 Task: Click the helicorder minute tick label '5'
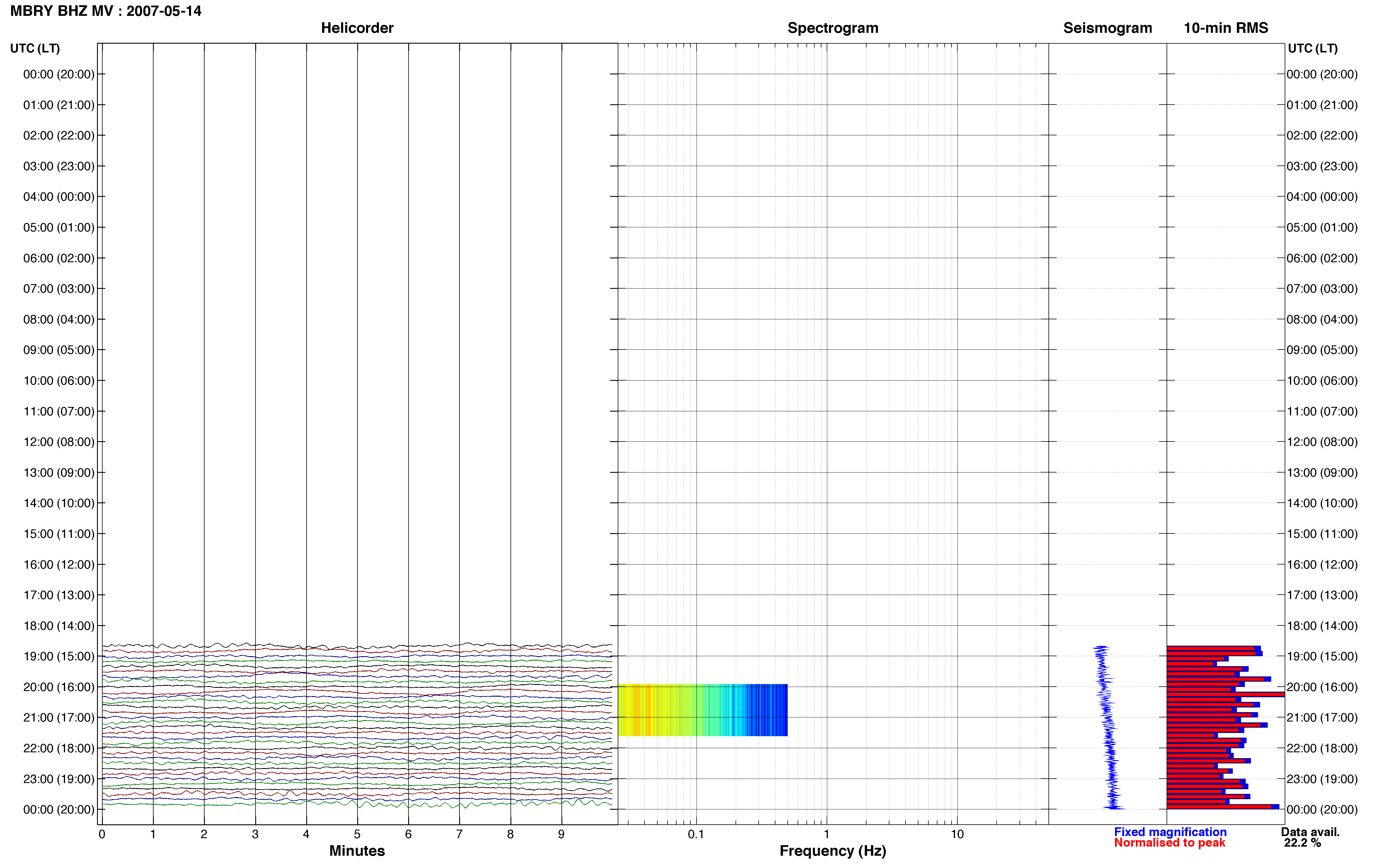click(357, 834)
